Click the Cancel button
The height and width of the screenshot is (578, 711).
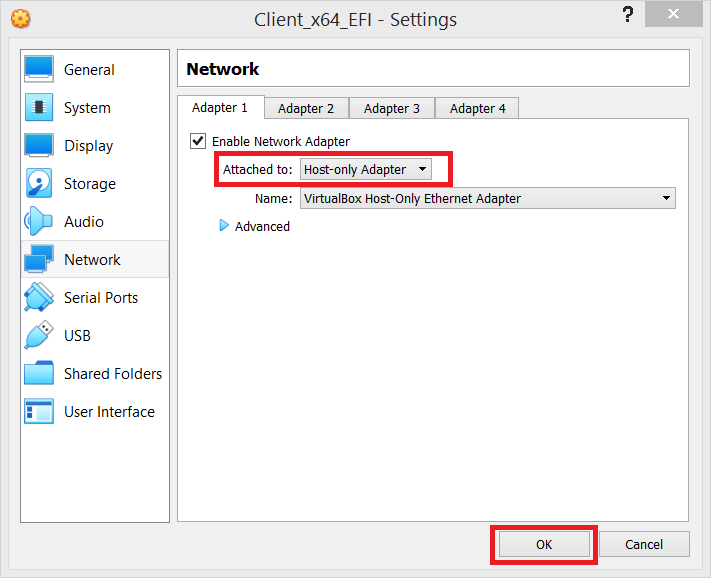tap(644, 544)
